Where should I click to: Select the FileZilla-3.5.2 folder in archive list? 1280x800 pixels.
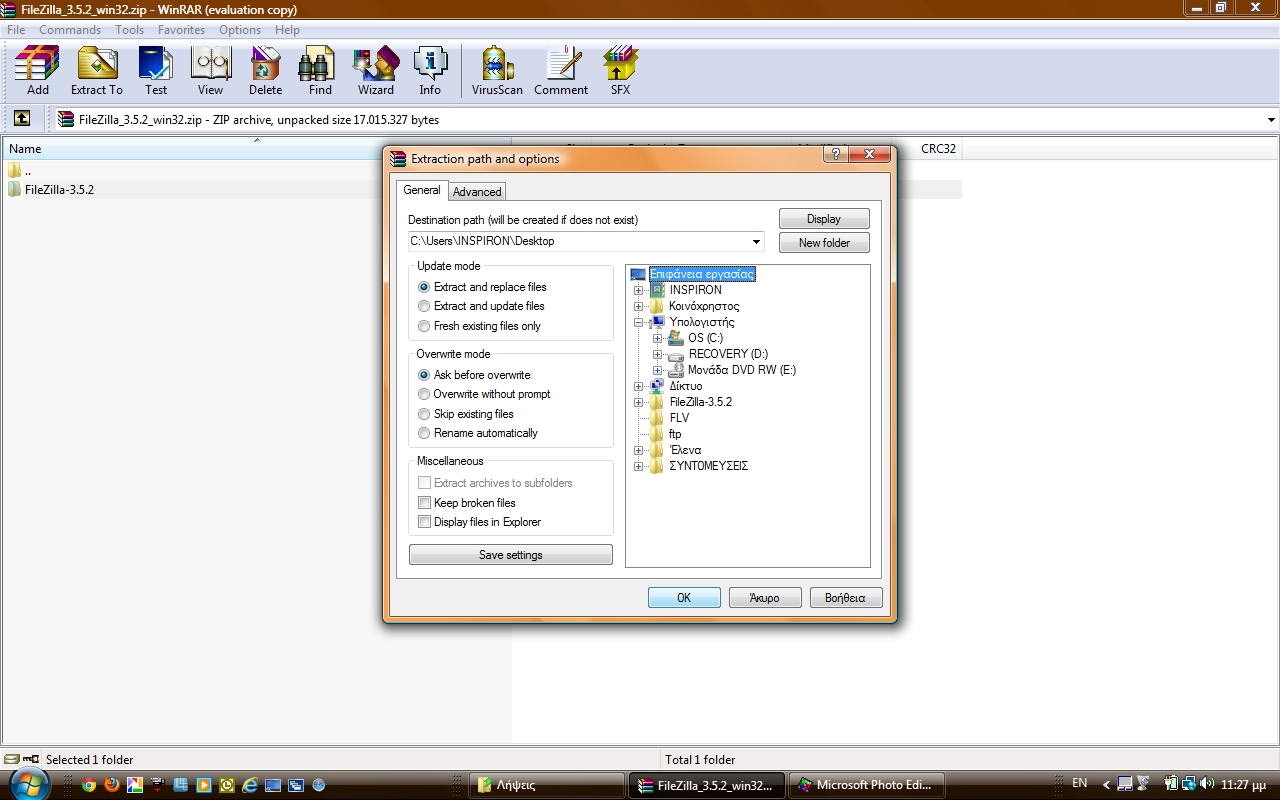tap(59, 189)
